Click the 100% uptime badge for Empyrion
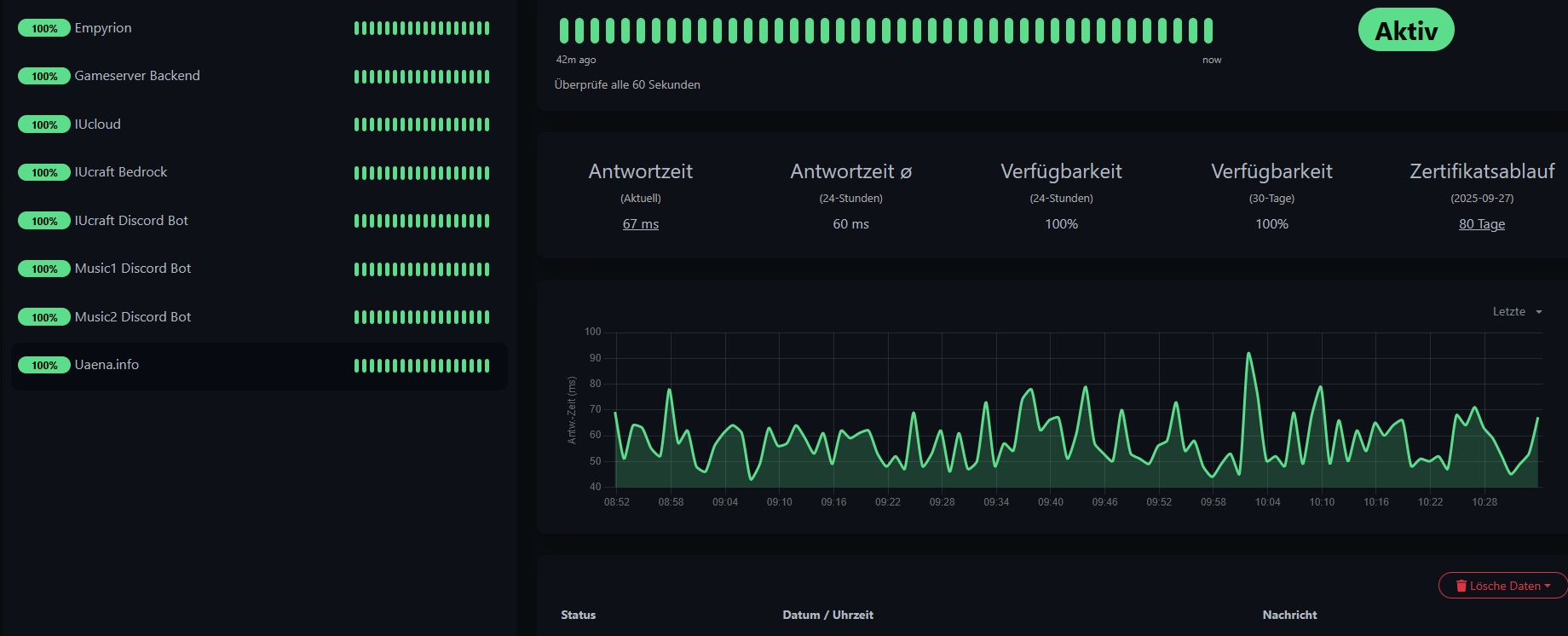Image resolution: width=1568 pixels, height=636 pixels. (x=44, y=29)
